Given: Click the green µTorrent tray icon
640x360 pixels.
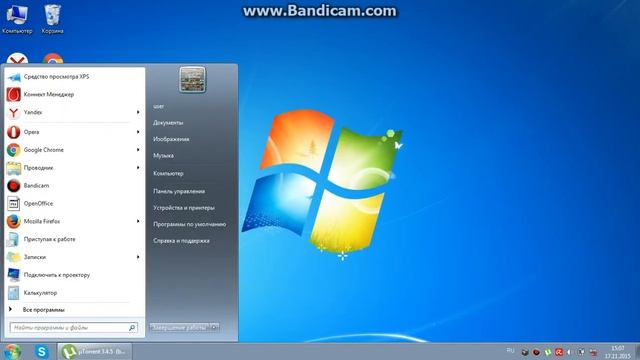Looking at the screenshot, I should (548, 352).
